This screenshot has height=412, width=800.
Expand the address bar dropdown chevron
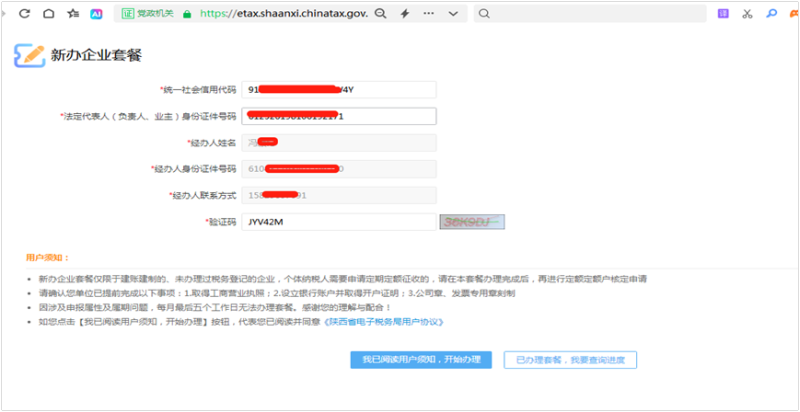click(x=453, y=14)
